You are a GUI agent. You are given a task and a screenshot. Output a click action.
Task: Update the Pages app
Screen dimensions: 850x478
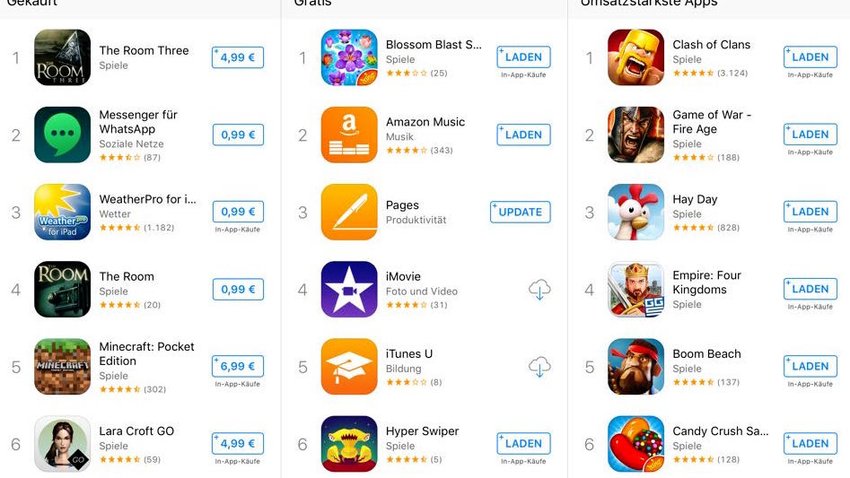[x=520, y=212]
